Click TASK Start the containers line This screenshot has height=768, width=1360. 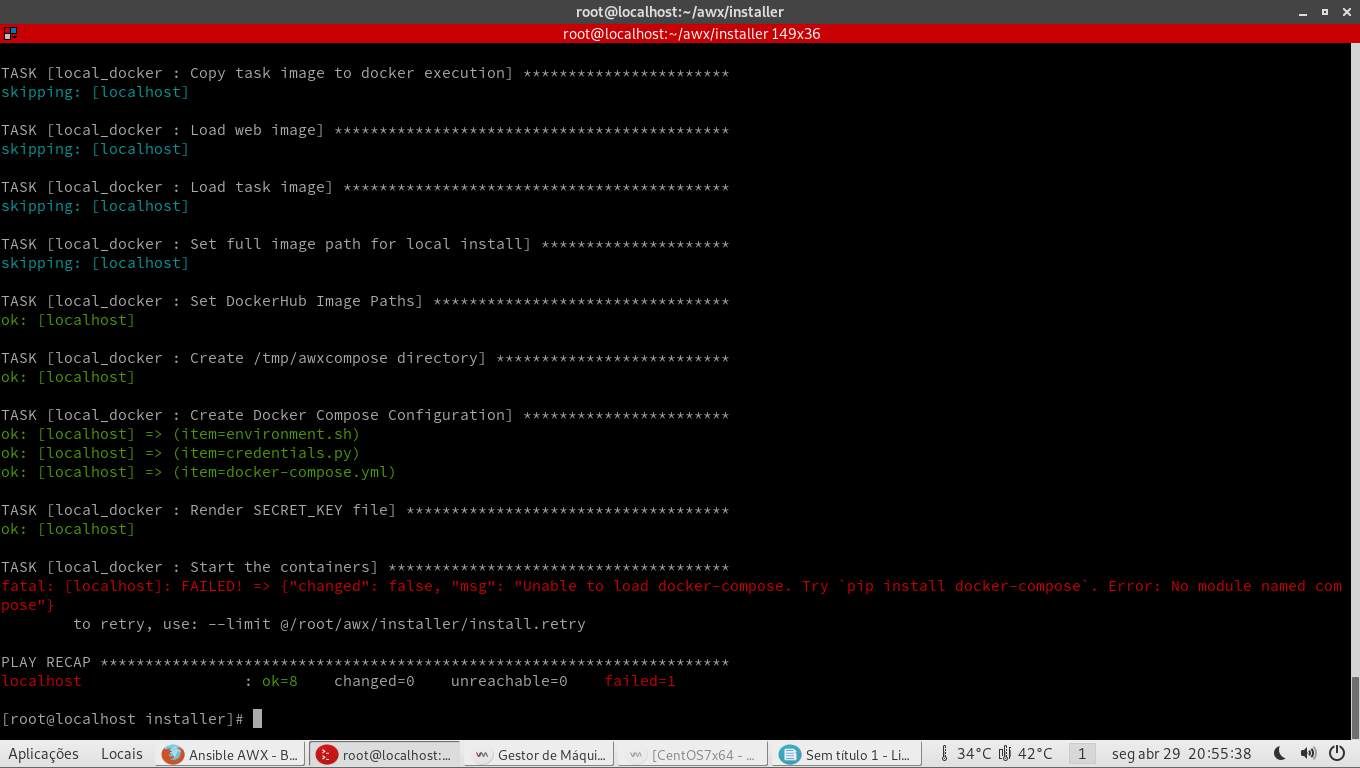pos(365,567)
